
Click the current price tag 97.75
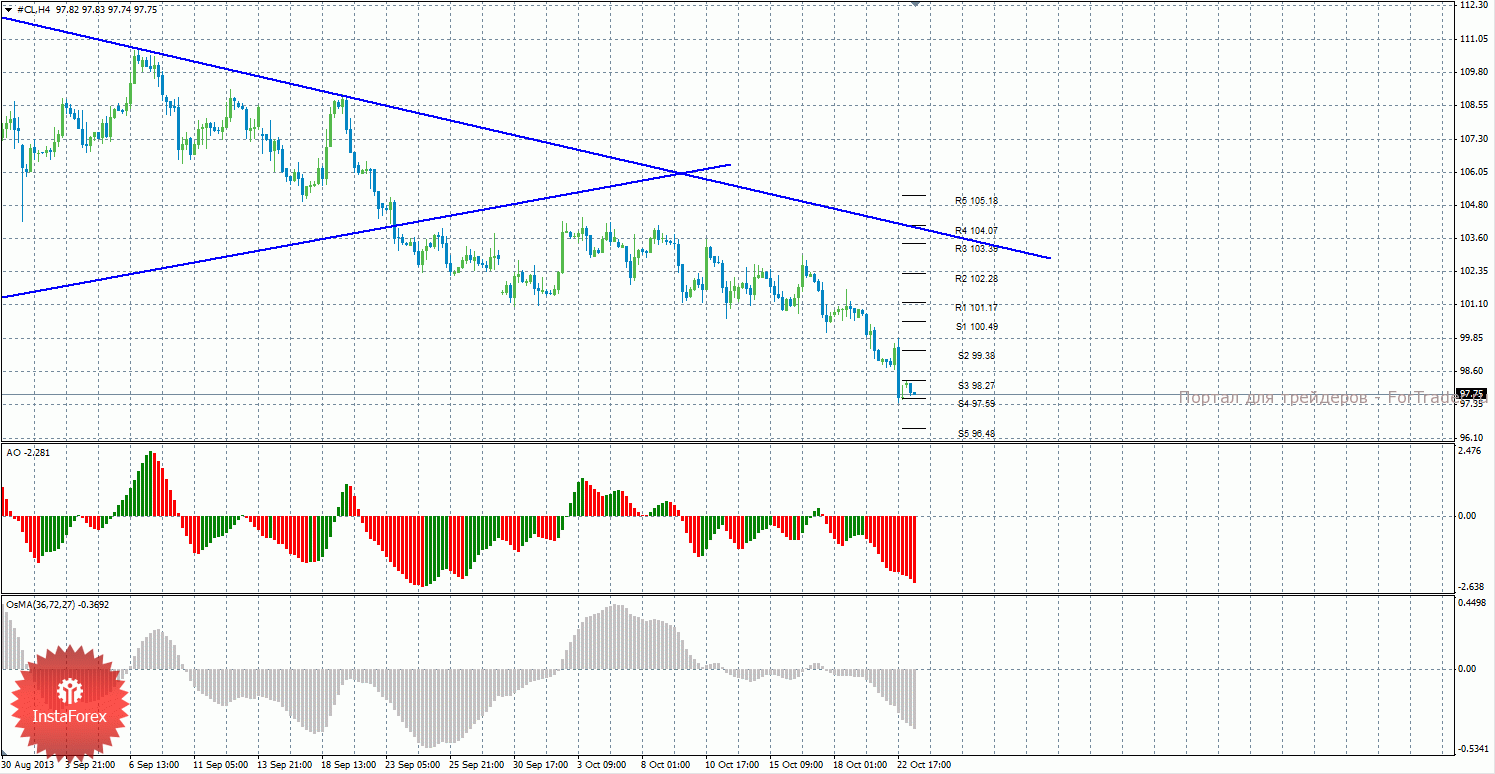coord(1471,394)
